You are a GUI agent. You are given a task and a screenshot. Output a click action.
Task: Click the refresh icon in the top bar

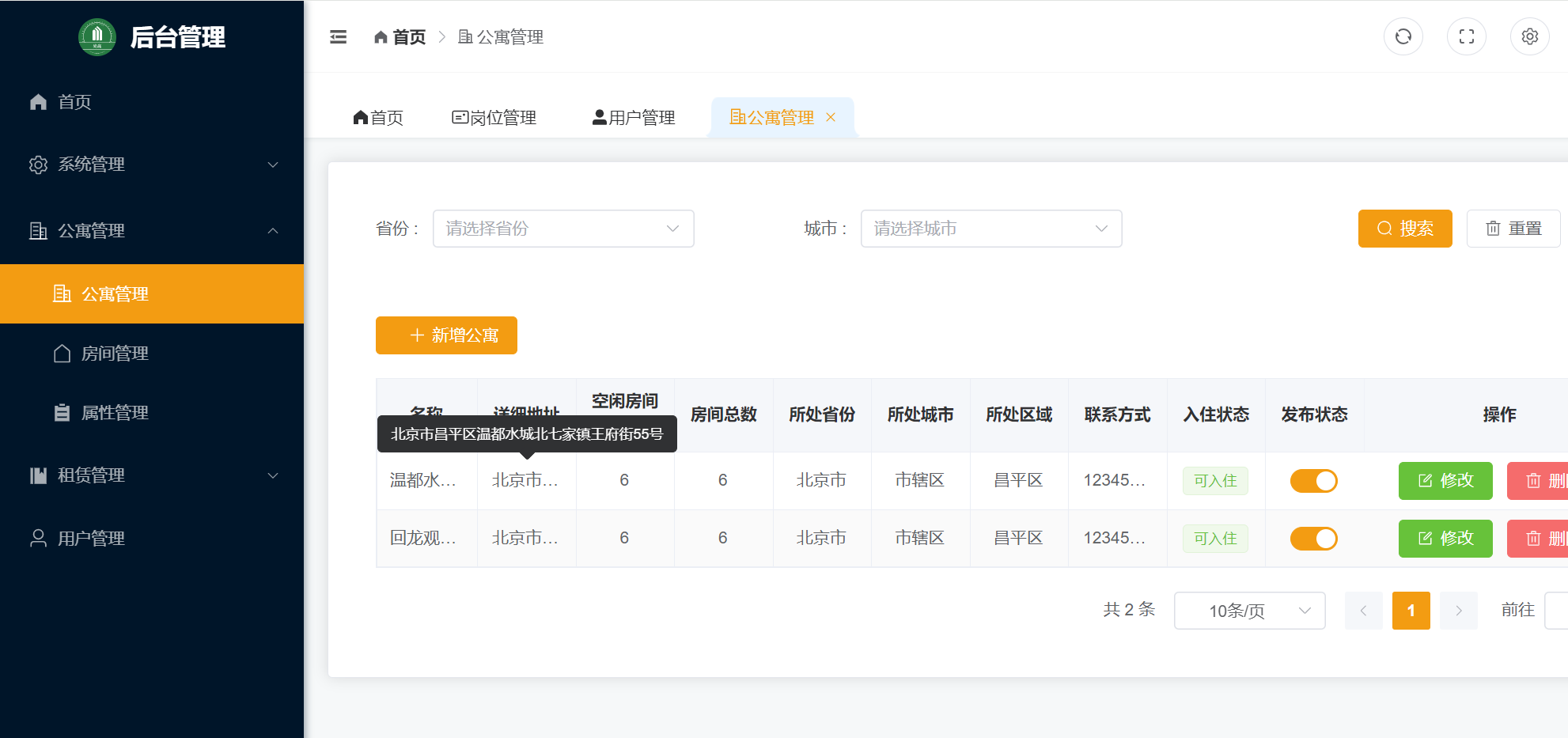tap(1403, 36)
